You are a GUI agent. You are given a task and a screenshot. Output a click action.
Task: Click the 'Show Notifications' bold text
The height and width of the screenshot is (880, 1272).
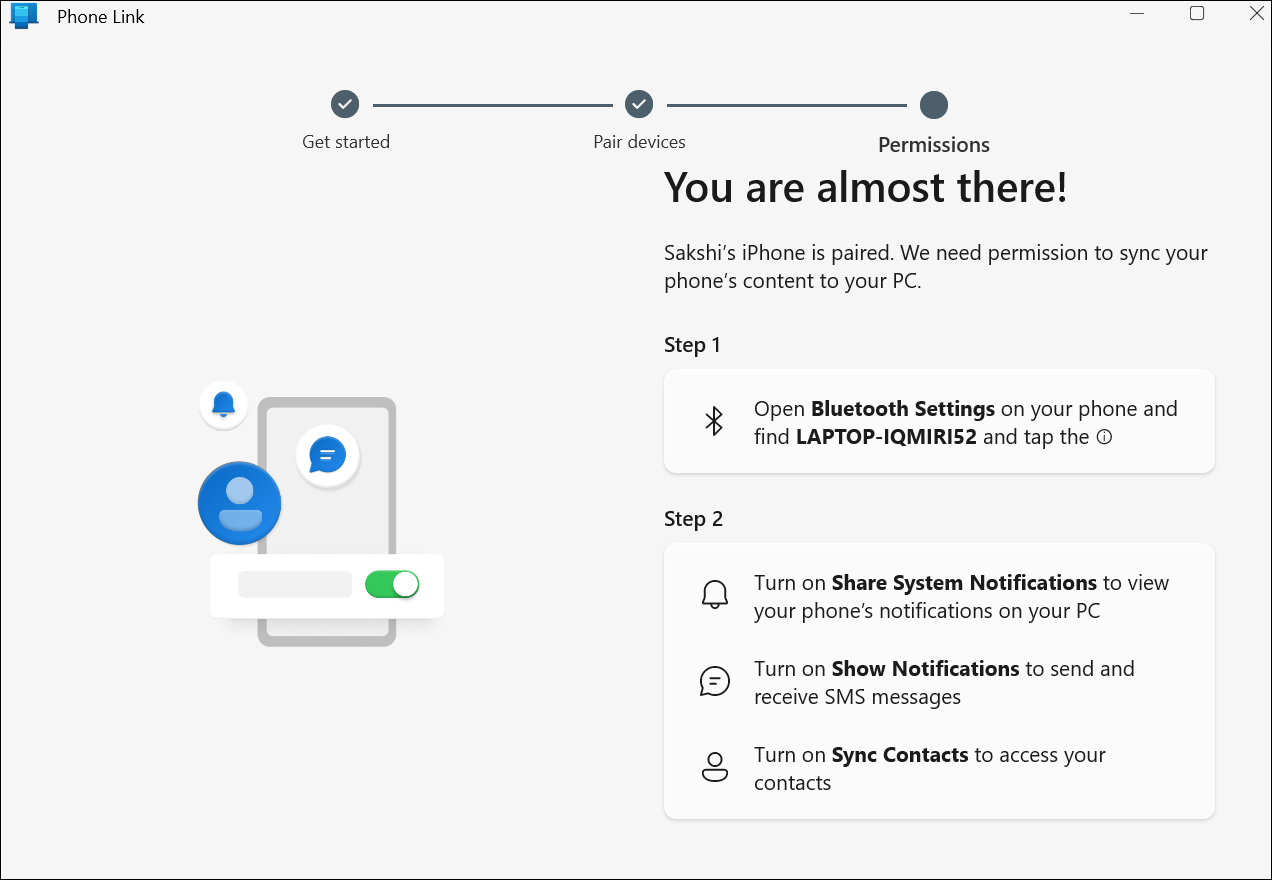tap(925, 669)
